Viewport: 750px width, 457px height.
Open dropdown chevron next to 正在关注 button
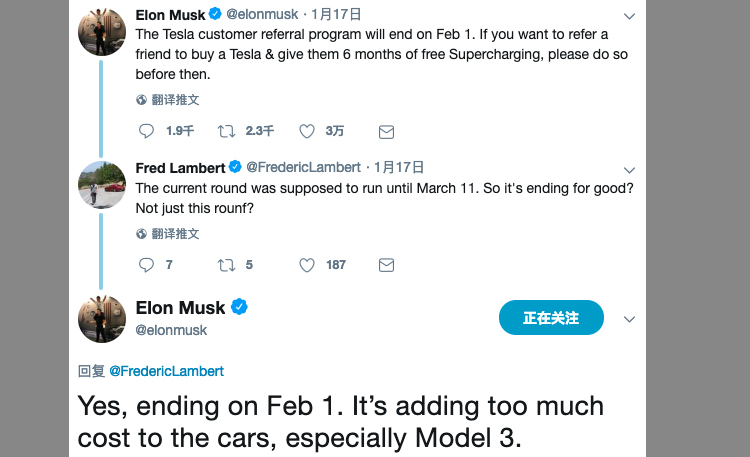pyautogui.click(x=629, y=319)
